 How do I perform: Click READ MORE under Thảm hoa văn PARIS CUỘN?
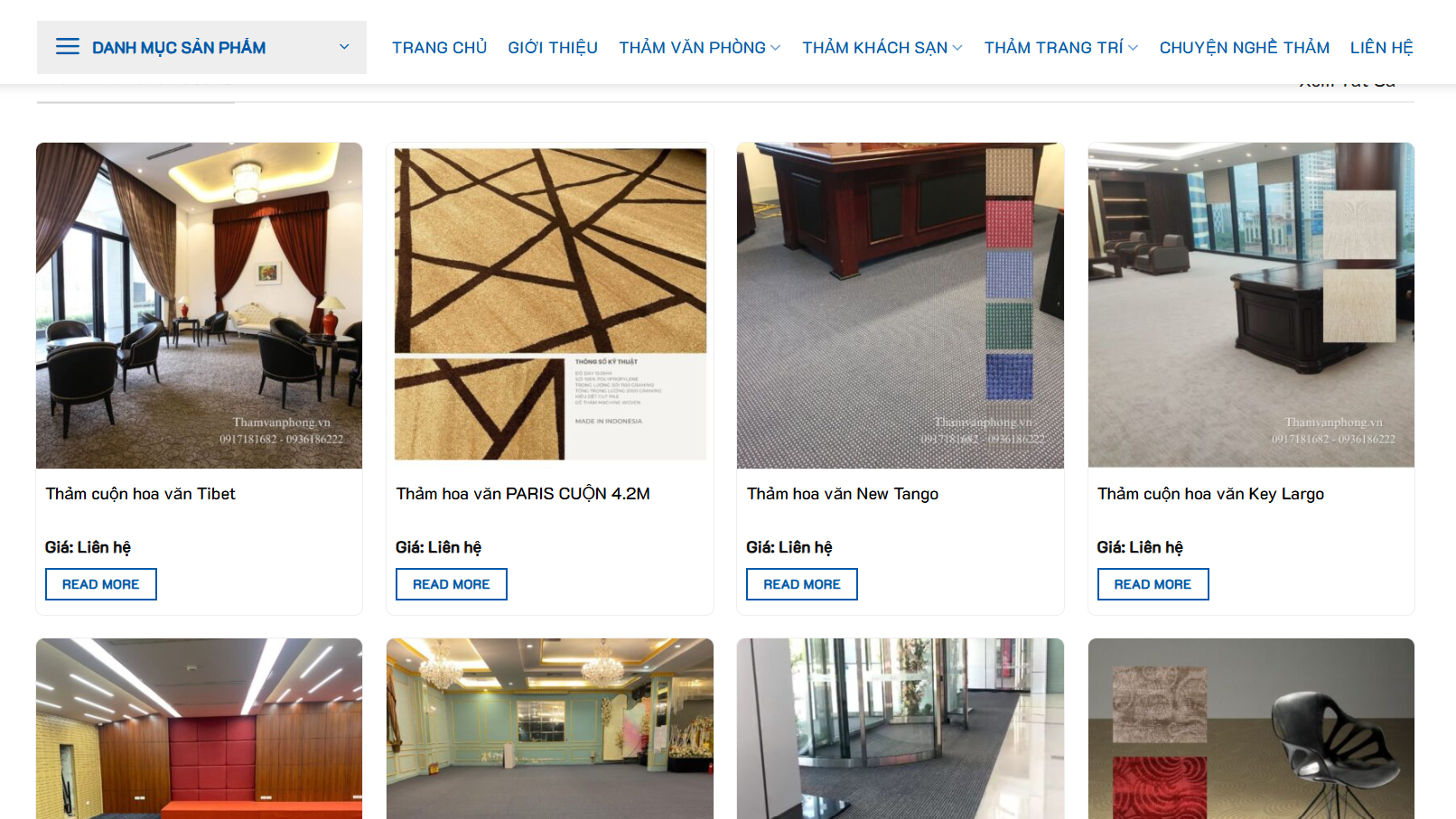pos(452,584)
